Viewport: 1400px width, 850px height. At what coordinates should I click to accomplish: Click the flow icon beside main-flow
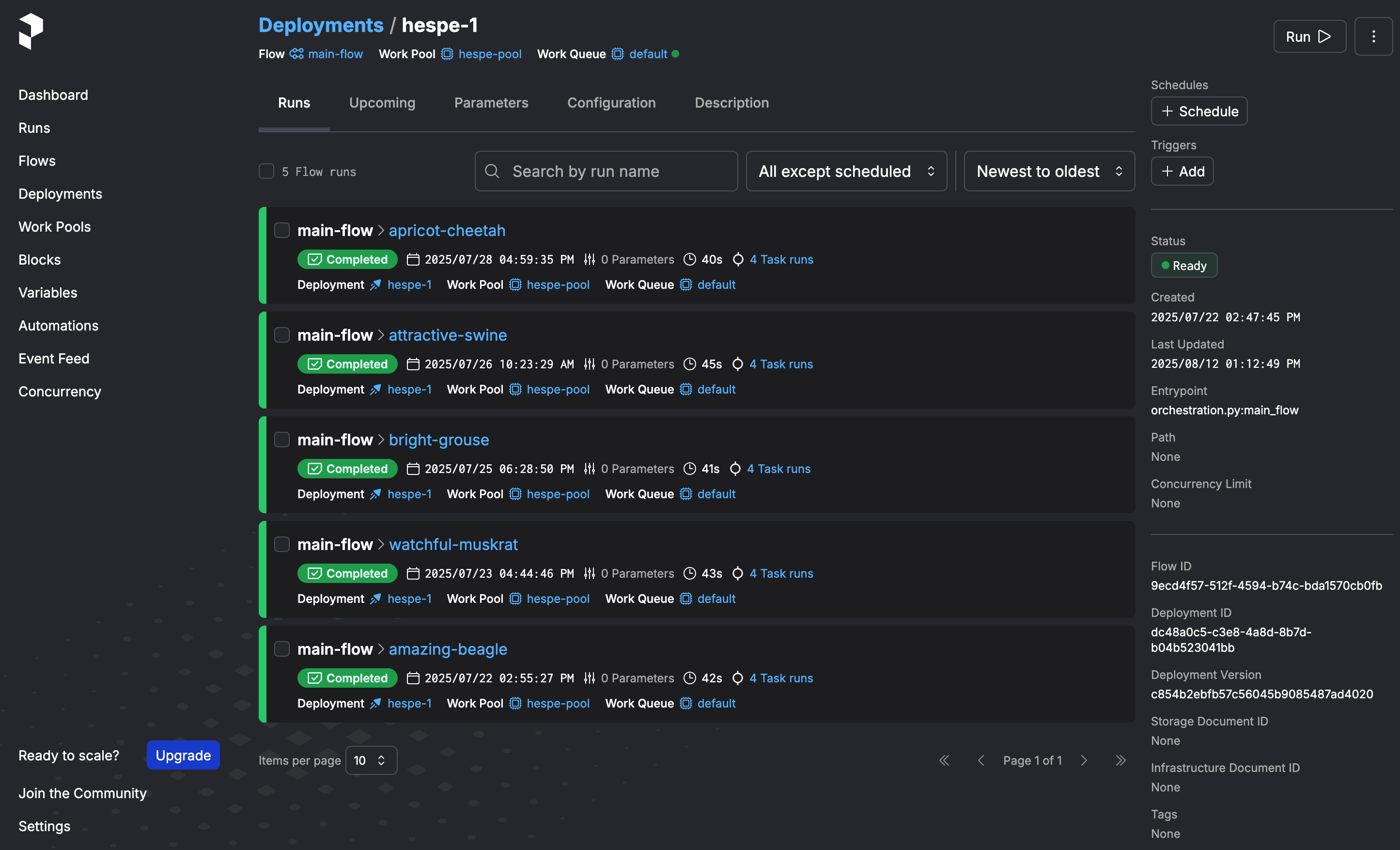pyautogui.click(x=296, y=54)
